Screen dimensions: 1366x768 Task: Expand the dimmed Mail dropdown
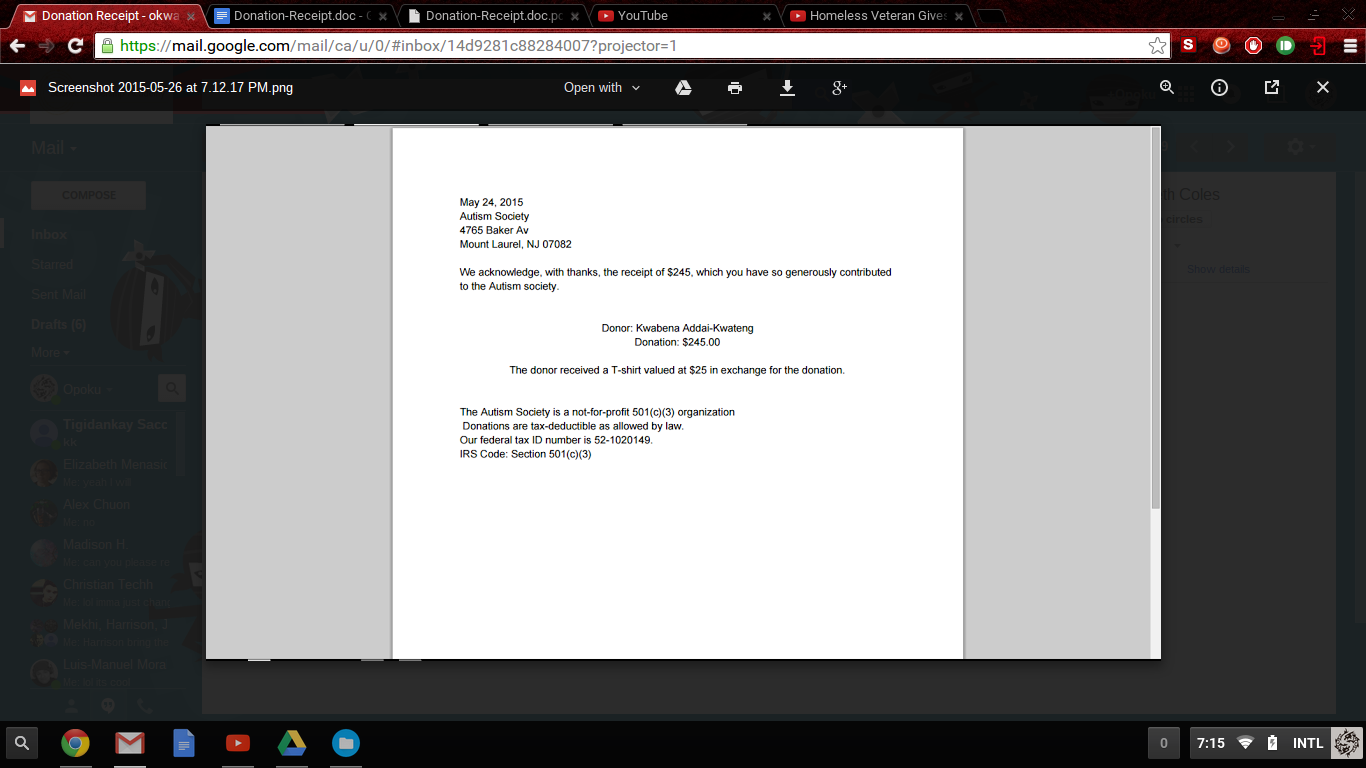[54, 148]
